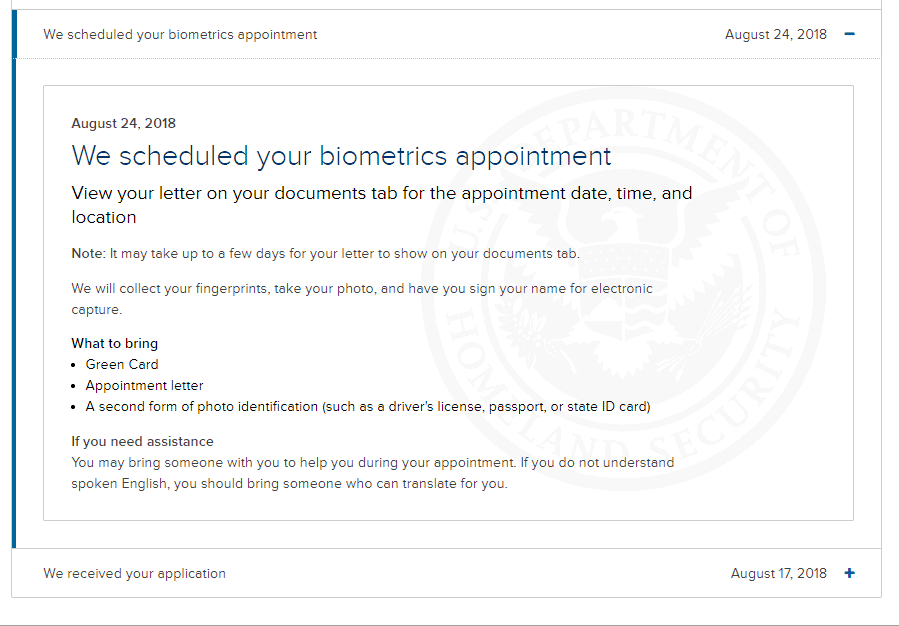Click the bold 'Note:' label

coord(88,253)
